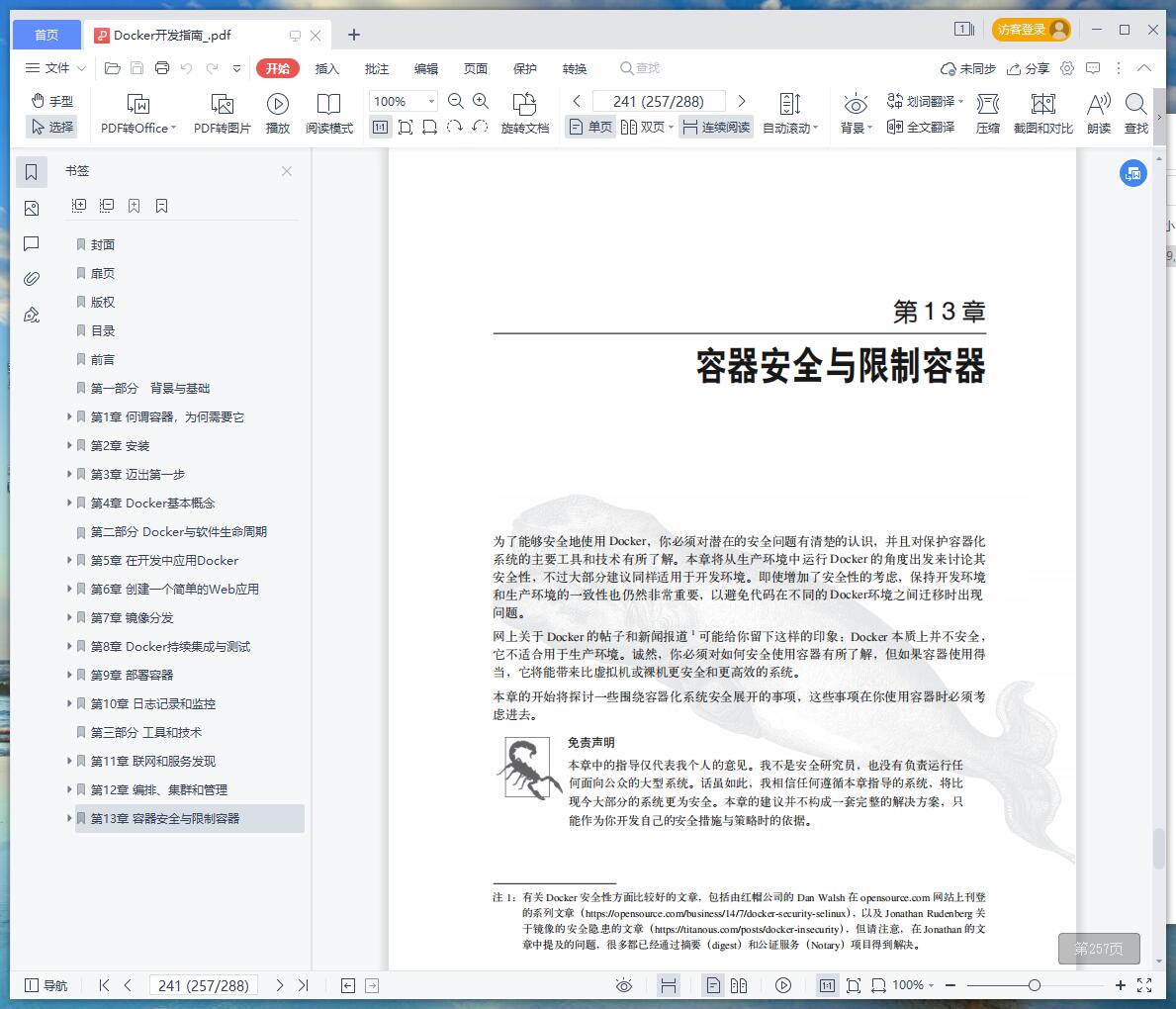Screen dimensions: 1176x1009
Task: Click the expand-all bookmarks icon
Action: tap(79, 206)
